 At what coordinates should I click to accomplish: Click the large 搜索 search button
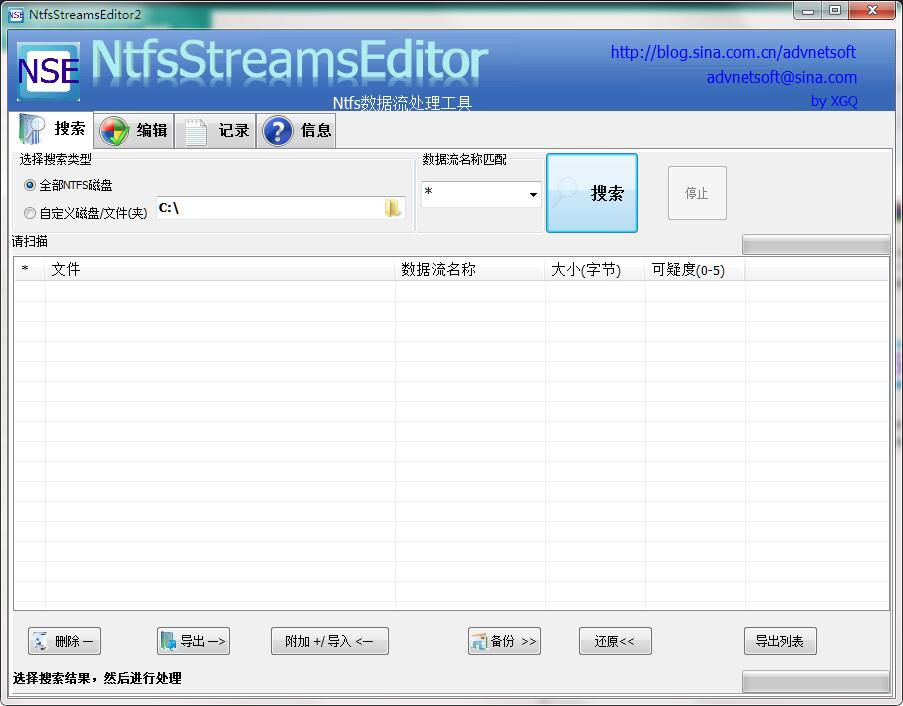[591, 193]
